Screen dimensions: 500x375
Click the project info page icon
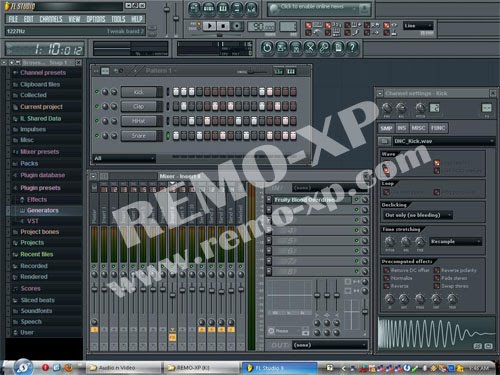click(x=338, y=48)
